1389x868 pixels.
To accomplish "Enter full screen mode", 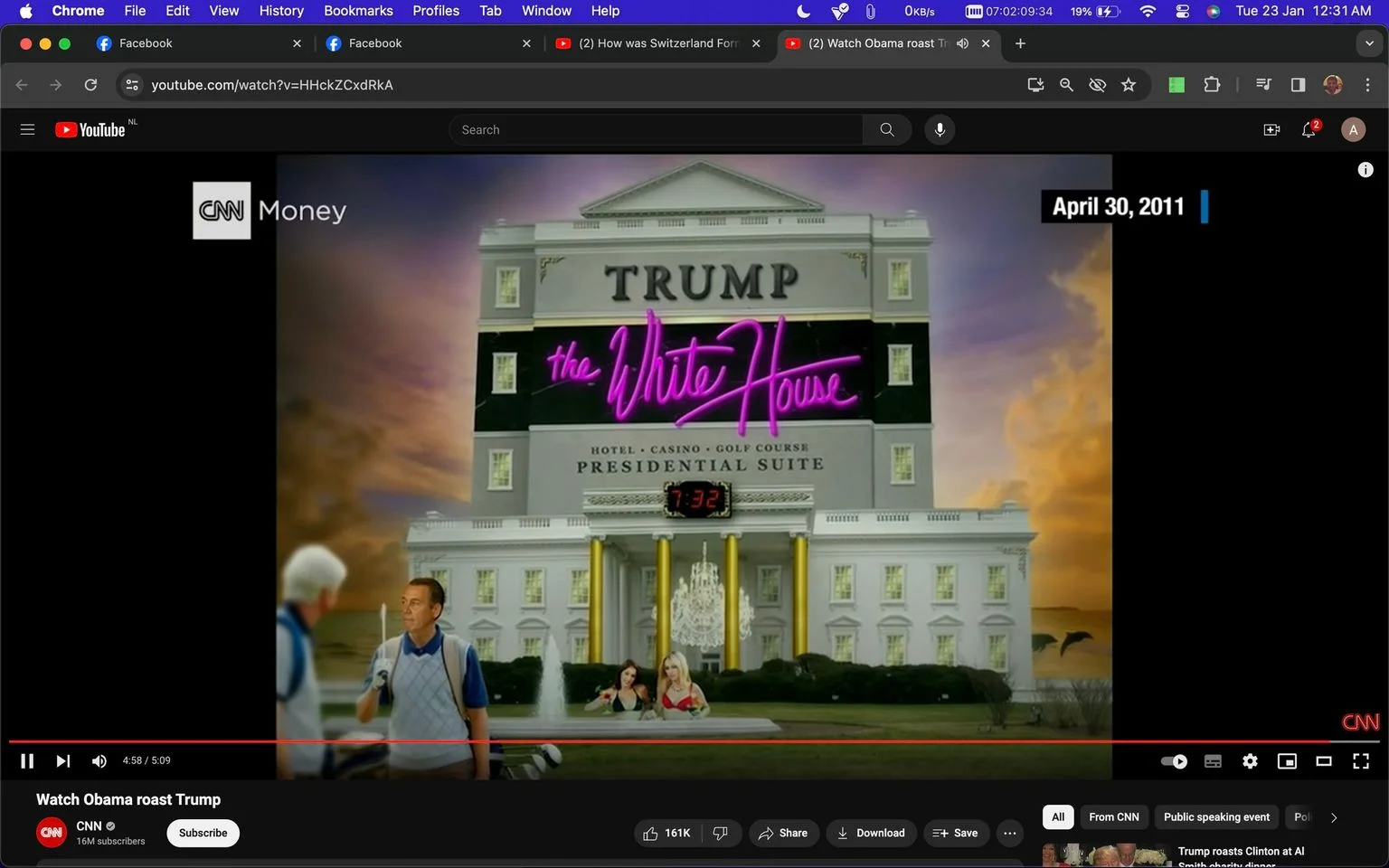I will tap(1361, 761).
